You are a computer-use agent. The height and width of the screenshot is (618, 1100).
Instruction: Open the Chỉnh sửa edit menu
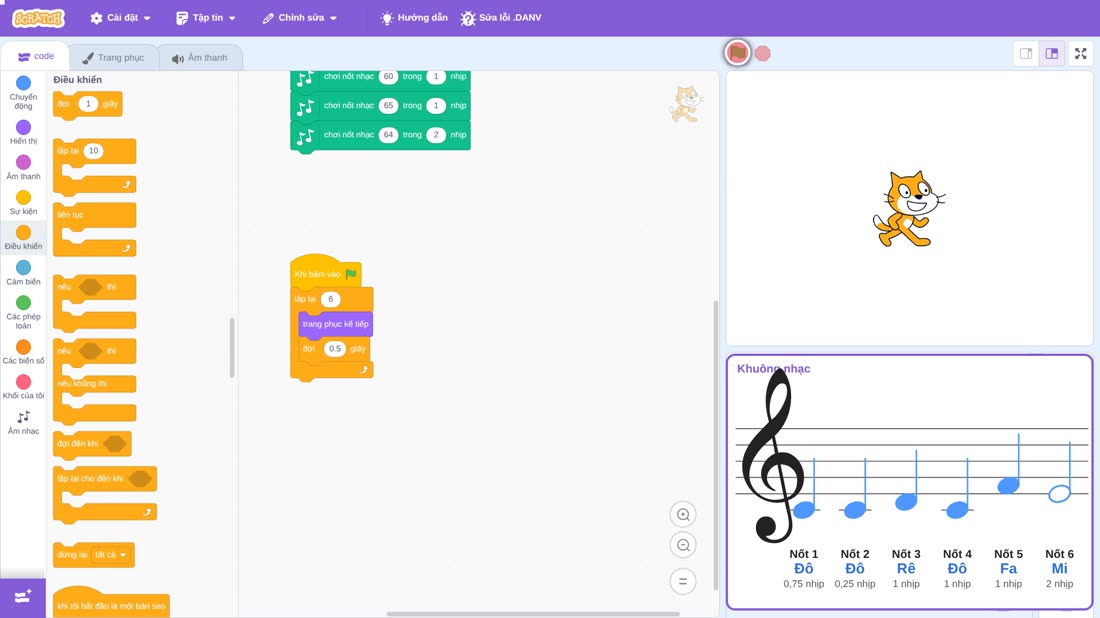(300, 18)
